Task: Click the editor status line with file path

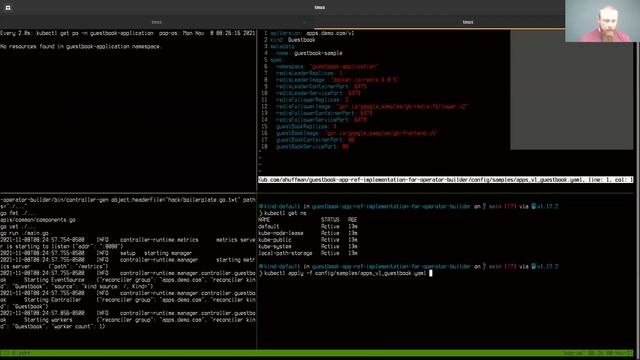Action: (445, 180)
